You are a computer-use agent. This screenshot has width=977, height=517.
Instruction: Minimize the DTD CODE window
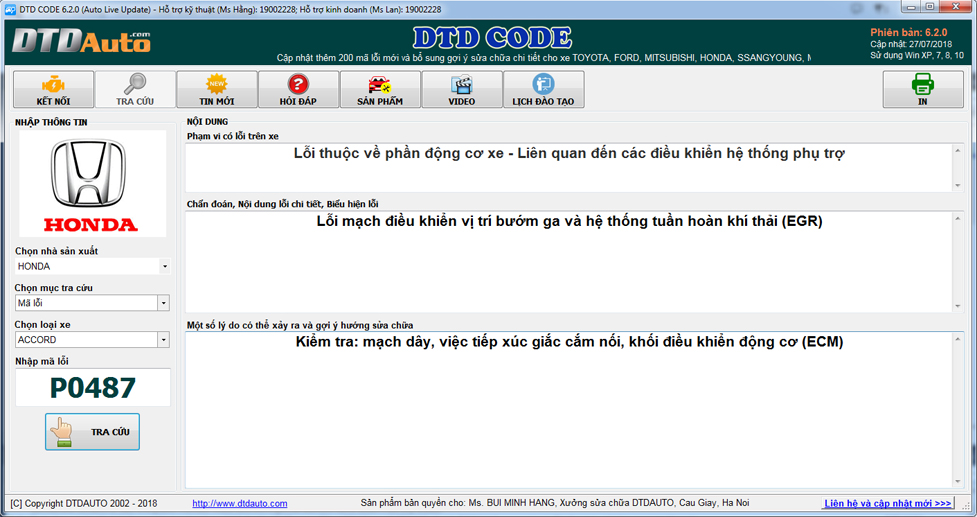click(x=913, y=6)
